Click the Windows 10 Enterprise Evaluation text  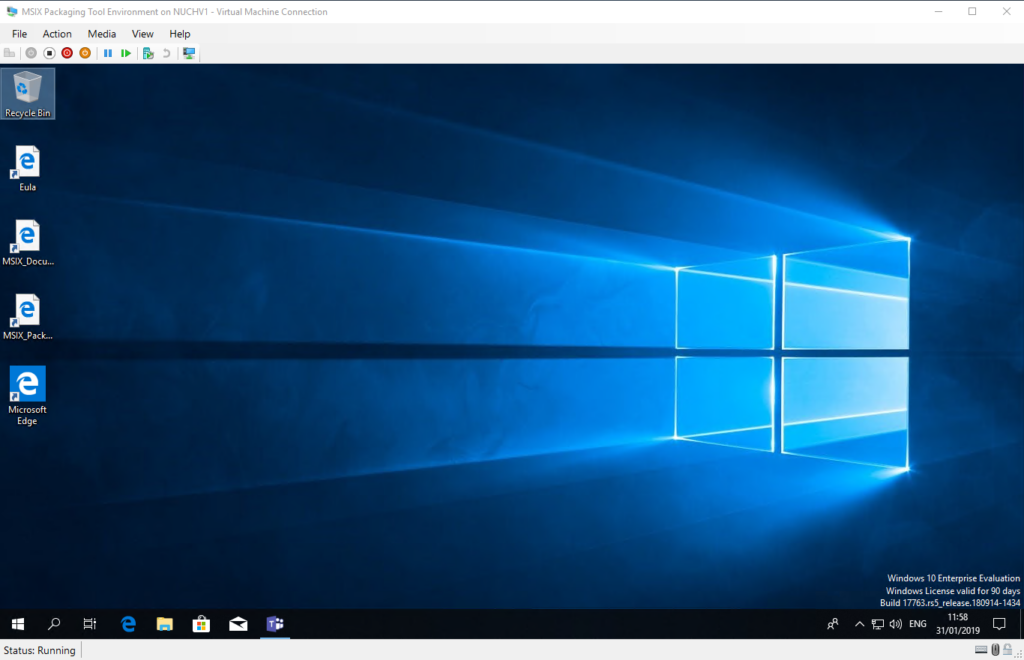953,578
